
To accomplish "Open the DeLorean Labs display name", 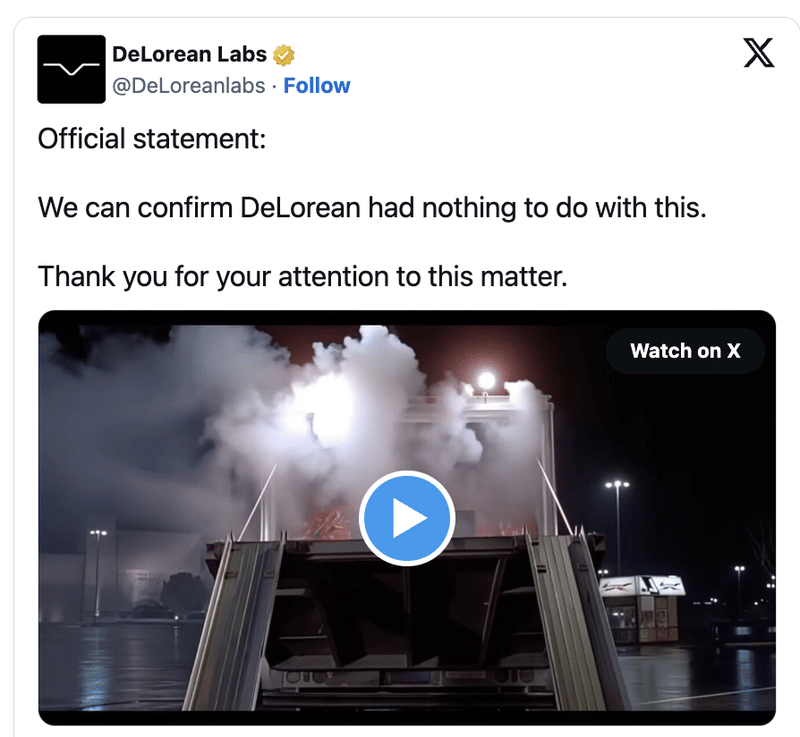I will [189, 54].
